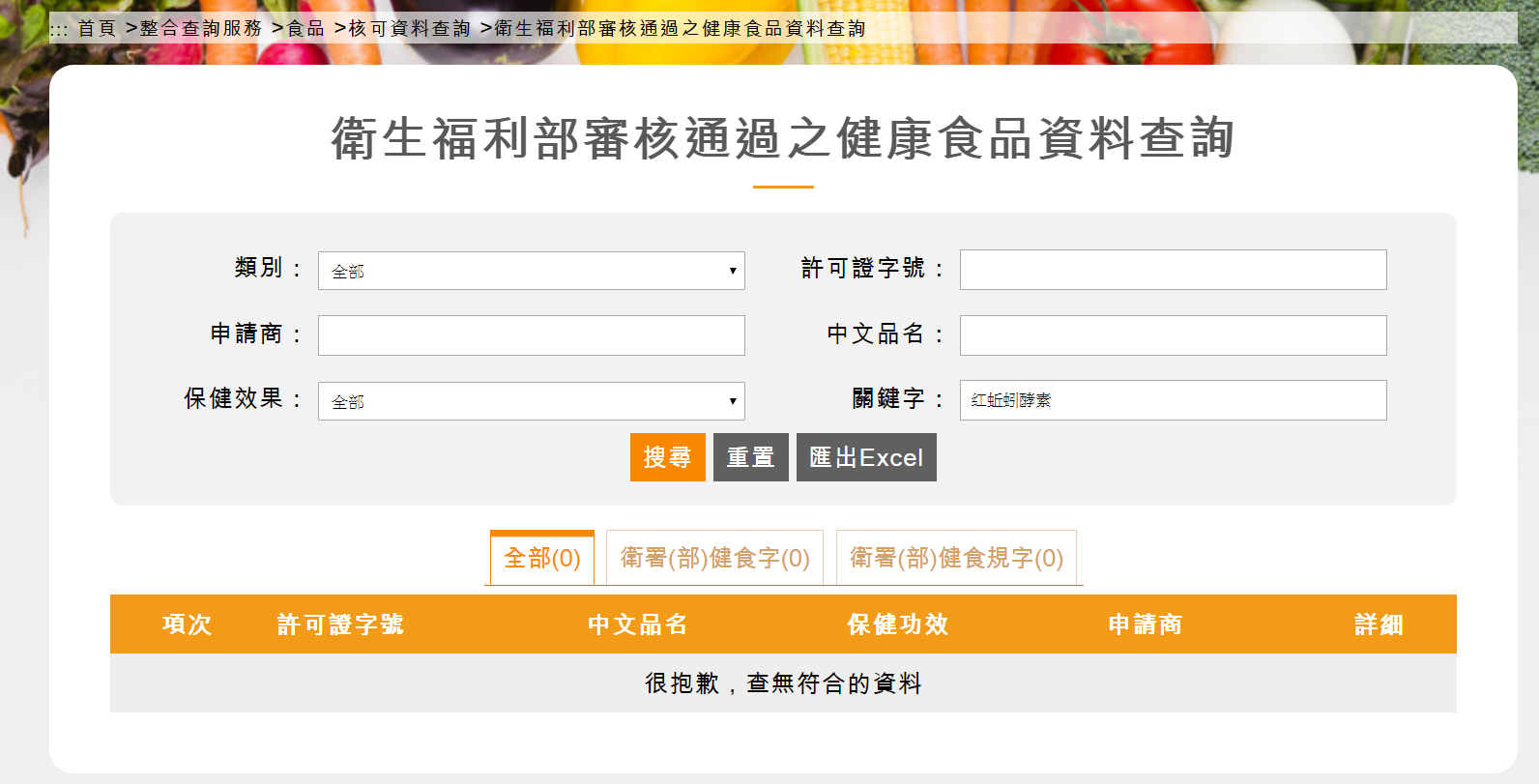Image resolution: width=1539 pixels, height=784 pixels.
Task: Open the 衛署(部)健食規字(0) tab
Action: (x=956, y=558)
